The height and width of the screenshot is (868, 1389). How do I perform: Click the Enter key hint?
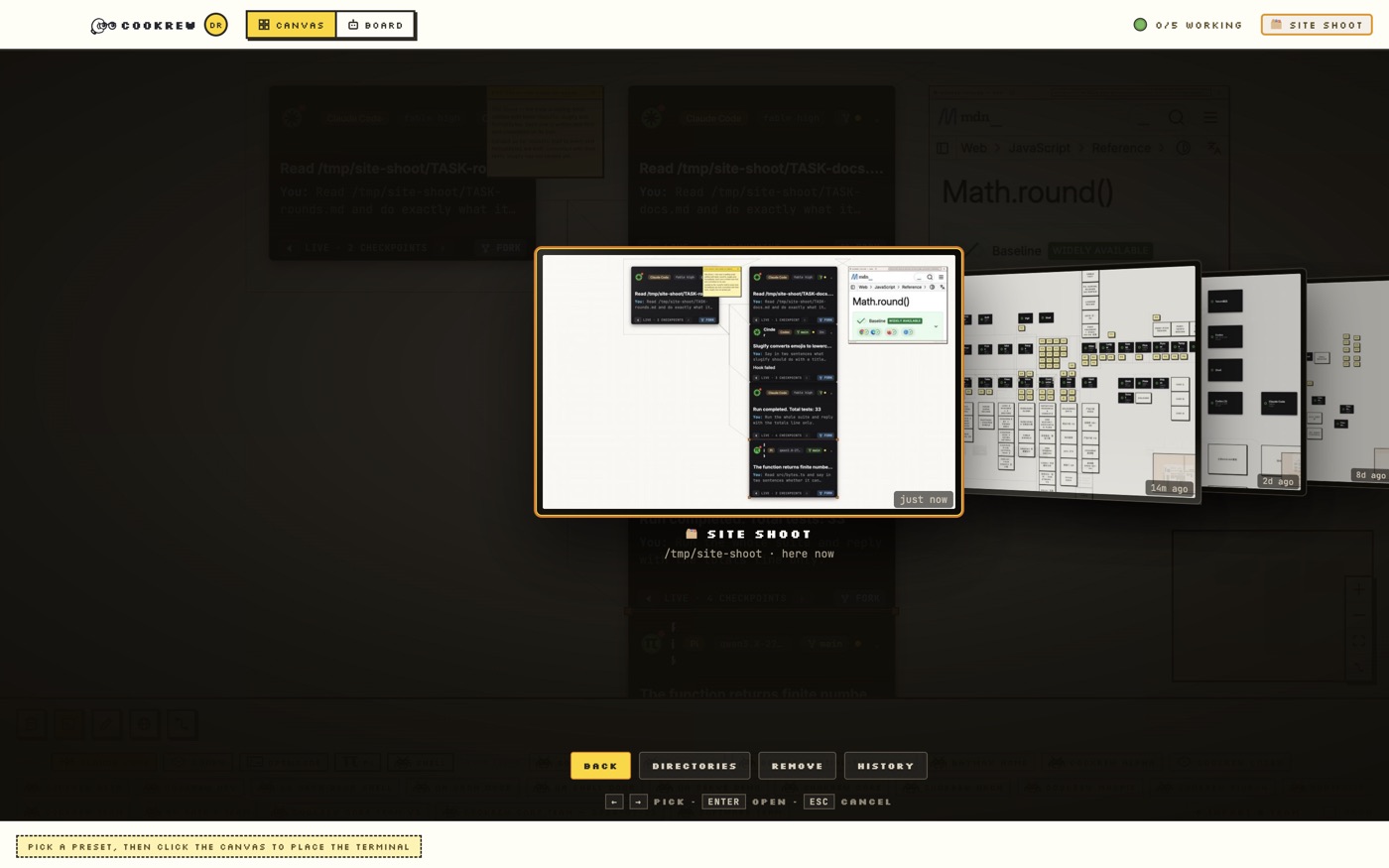(723, 802)
